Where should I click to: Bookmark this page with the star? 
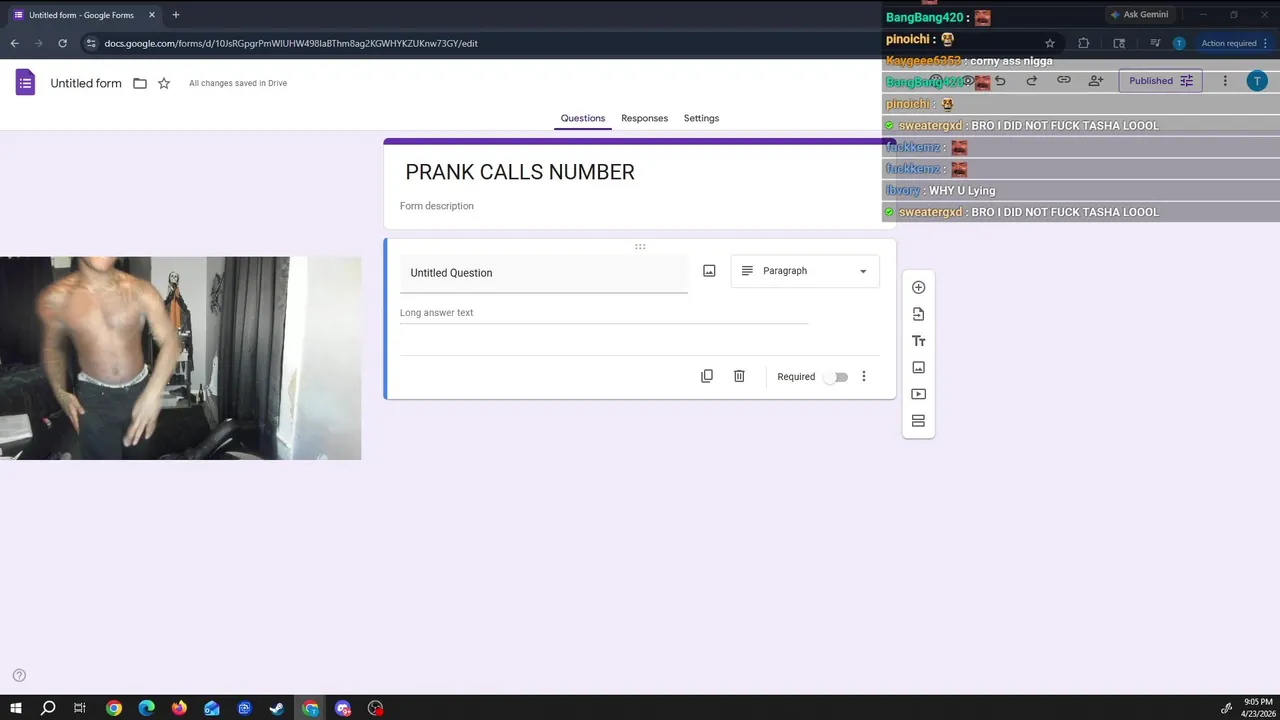1050,43
